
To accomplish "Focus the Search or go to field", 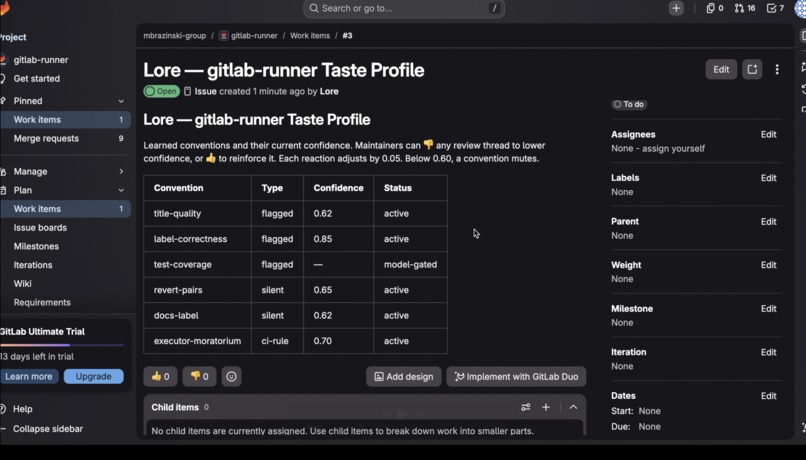I will point(404,8).
